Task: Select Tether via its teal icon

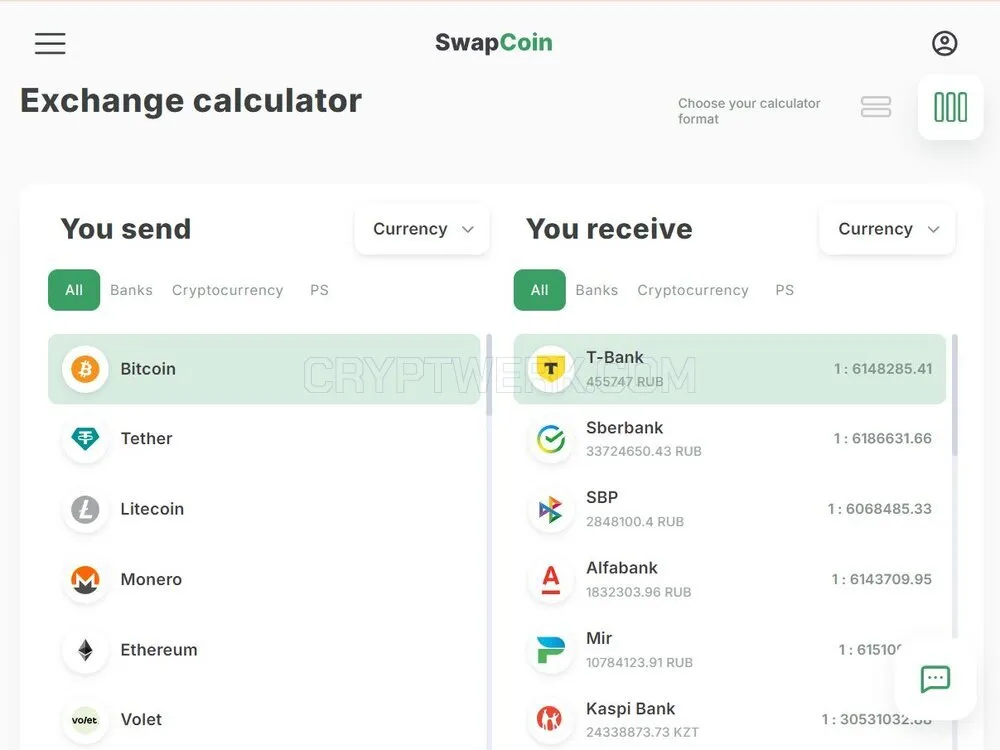Action: (x=85, y=439)
